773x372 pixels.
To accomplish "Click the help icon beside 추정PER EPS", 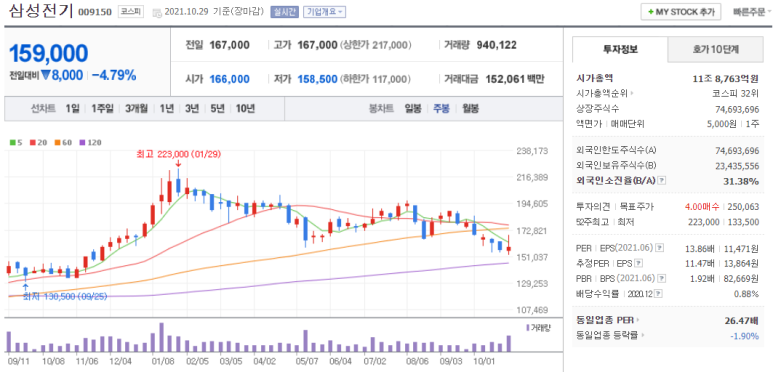I will click(x=639, y=263).
